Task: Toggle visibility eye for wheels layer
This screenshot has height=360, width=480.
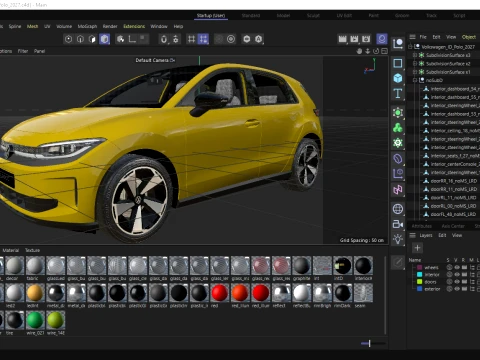Action: (x=457, y=267)
